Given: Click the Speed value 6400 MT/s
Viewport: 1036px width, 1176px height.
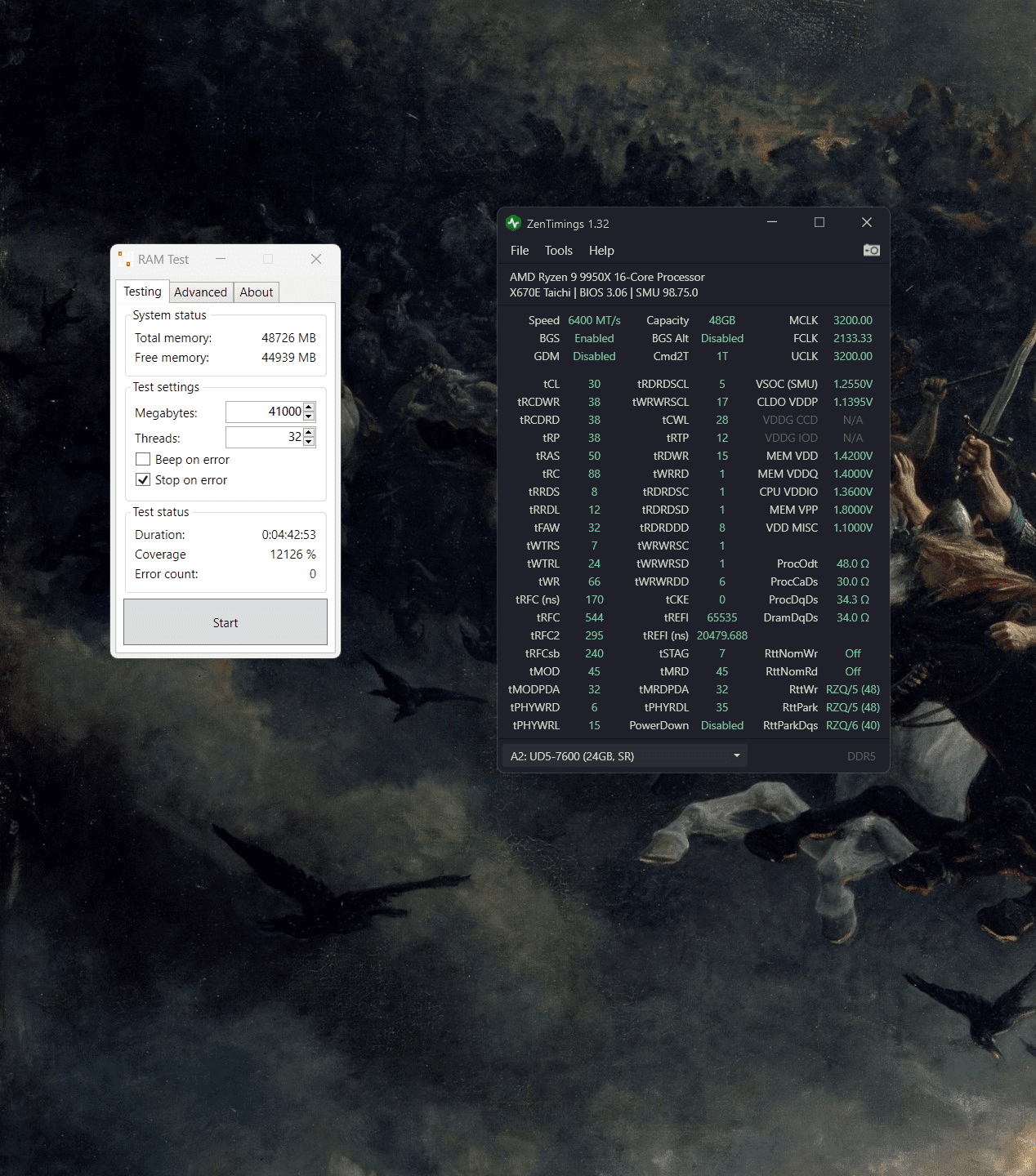Looking at the screenshot, I should [594, 320].
